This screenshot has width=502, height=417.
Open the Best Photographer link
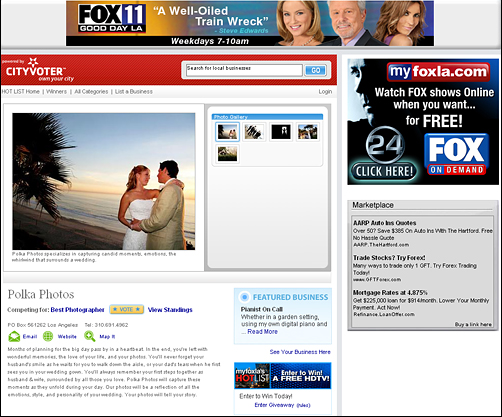click(x=77, y=310)
